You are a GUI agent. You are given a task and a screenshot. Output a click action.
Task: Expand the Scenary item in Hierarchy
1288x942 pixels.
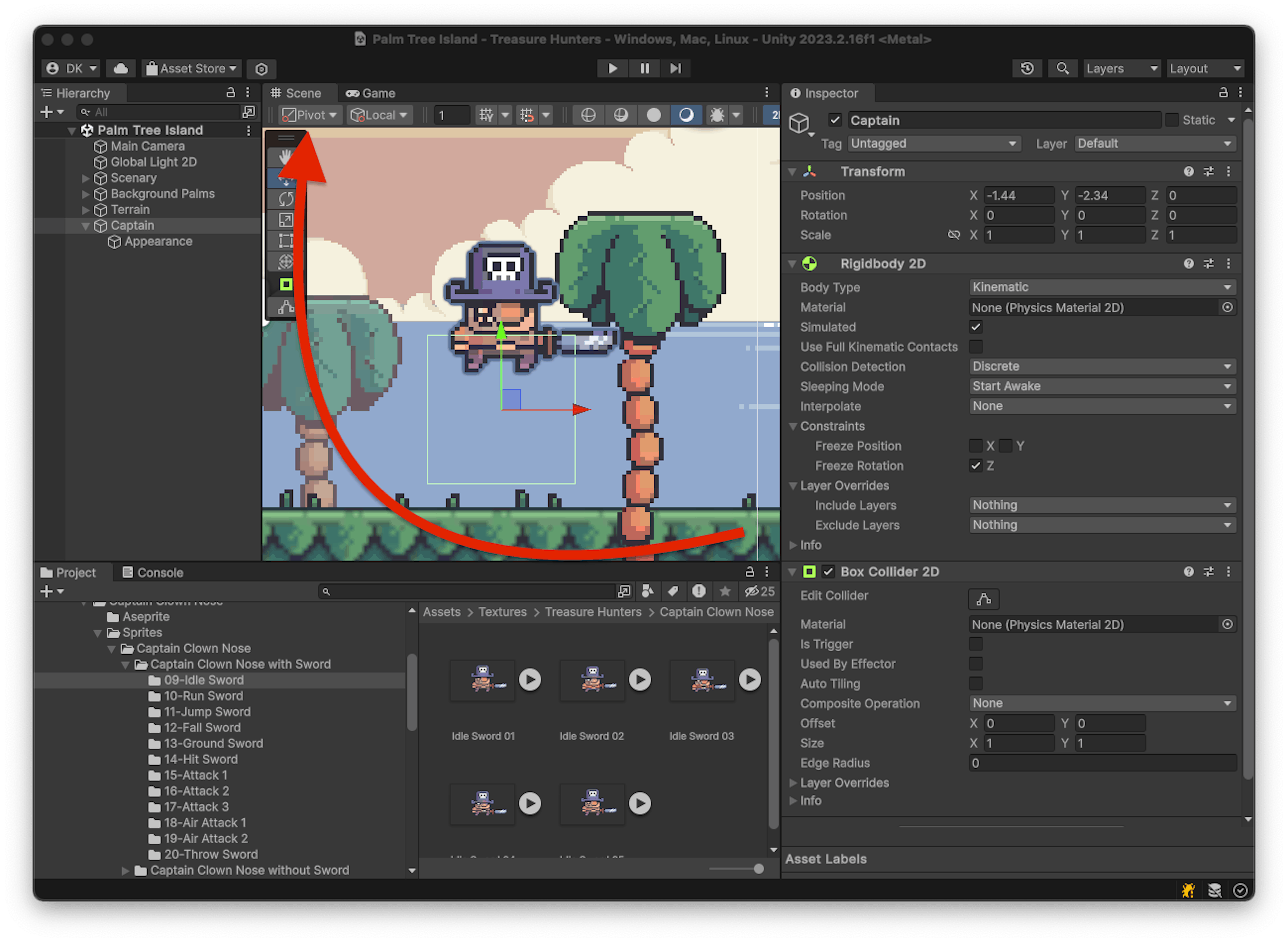pyautogui.click(x=86, y=178)
